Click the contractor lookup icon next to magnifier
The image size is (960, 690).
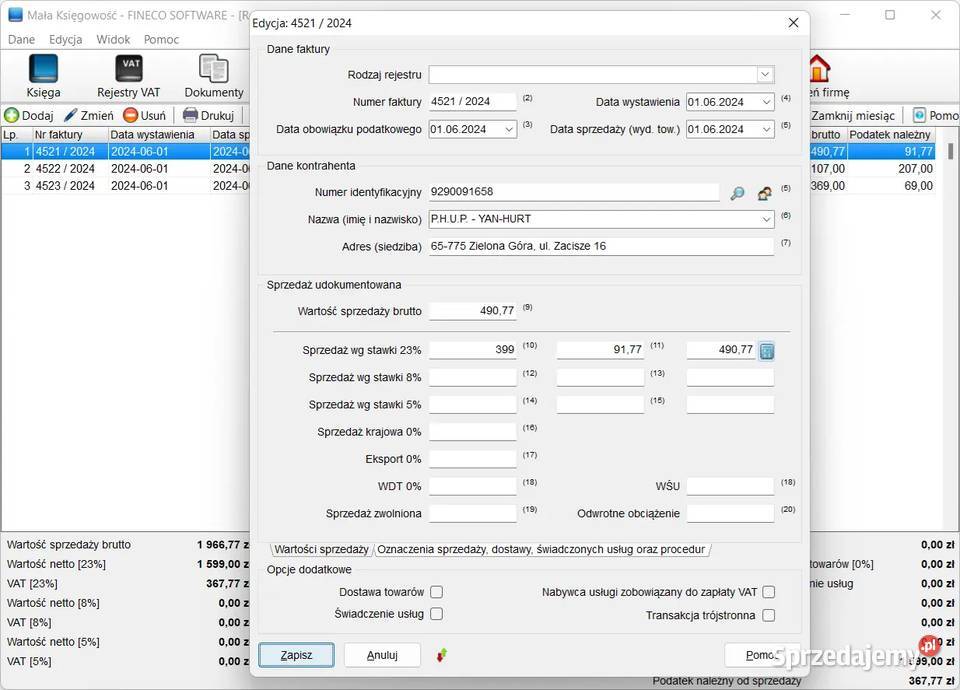(x=764, y=194)
